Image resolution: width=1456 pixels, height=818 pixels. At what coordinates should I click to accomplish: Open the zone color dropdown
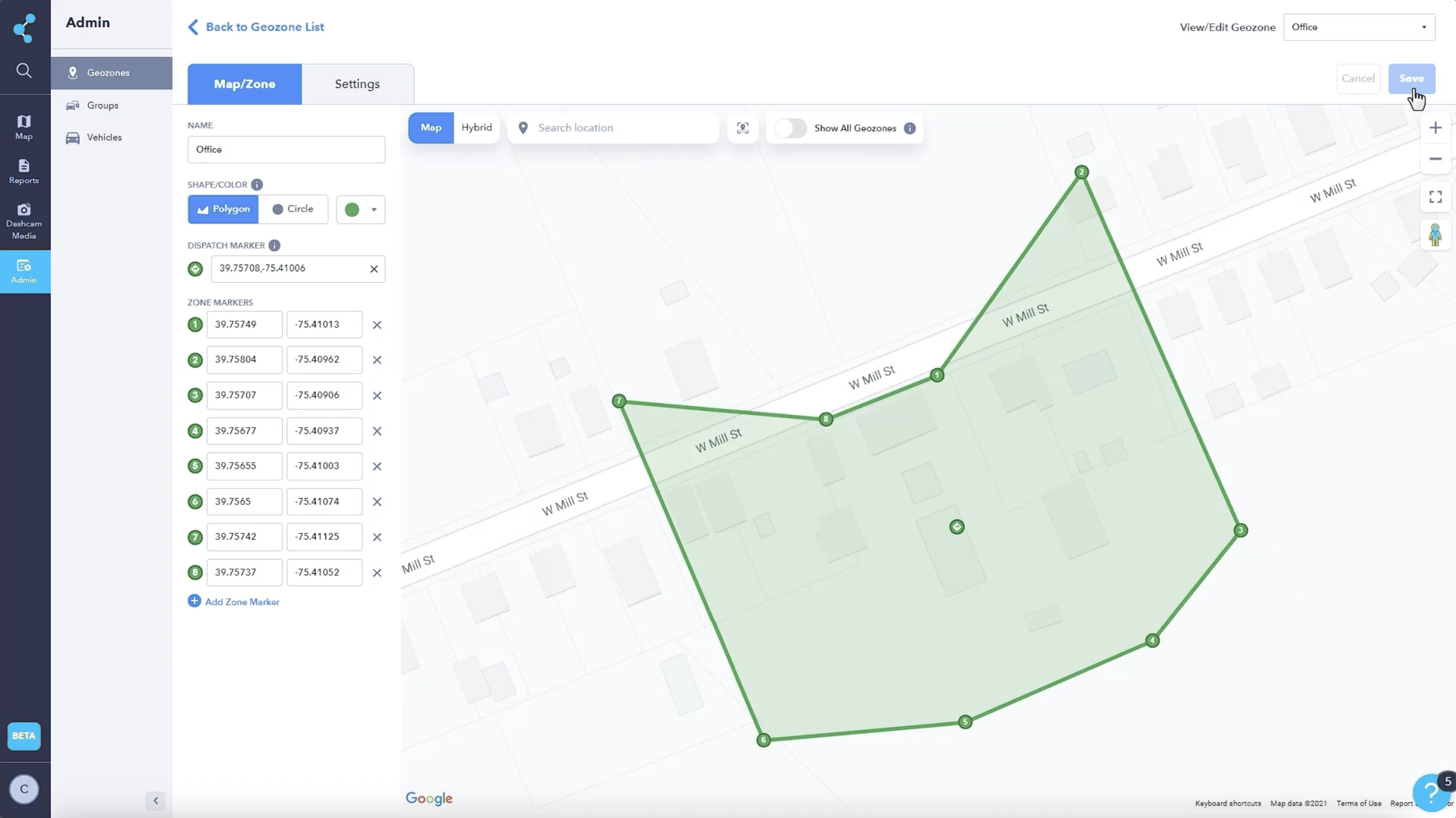361,210
